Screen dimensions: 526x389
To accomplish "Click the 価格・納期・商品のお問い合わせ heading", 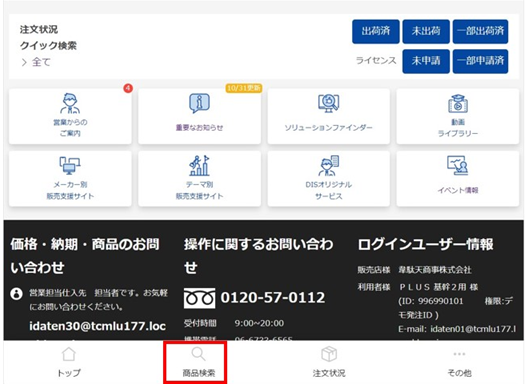I will [x=85, y=256].
